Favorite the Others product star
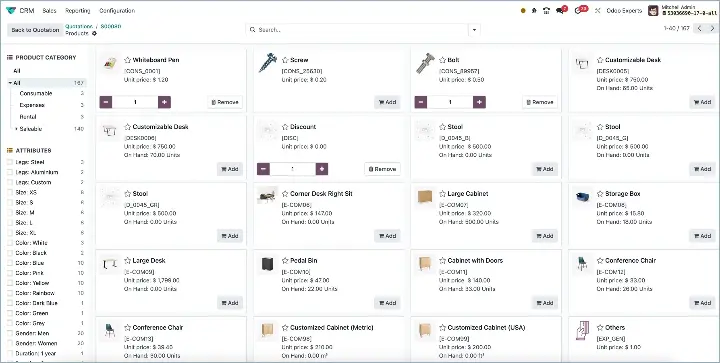720x363 pixels. click(x=600, y=328)
